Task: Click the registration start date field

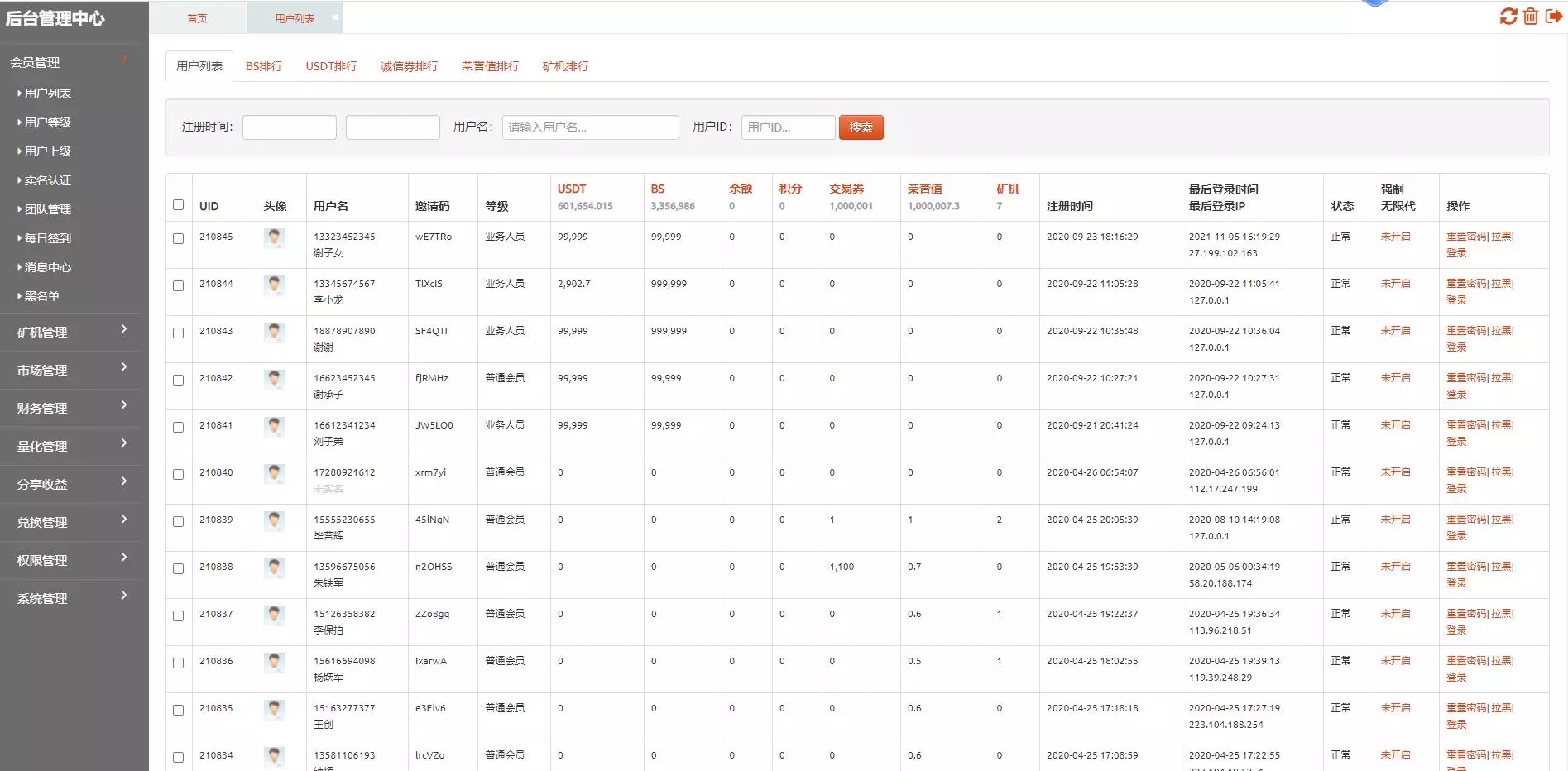Action: pos(290,127)
